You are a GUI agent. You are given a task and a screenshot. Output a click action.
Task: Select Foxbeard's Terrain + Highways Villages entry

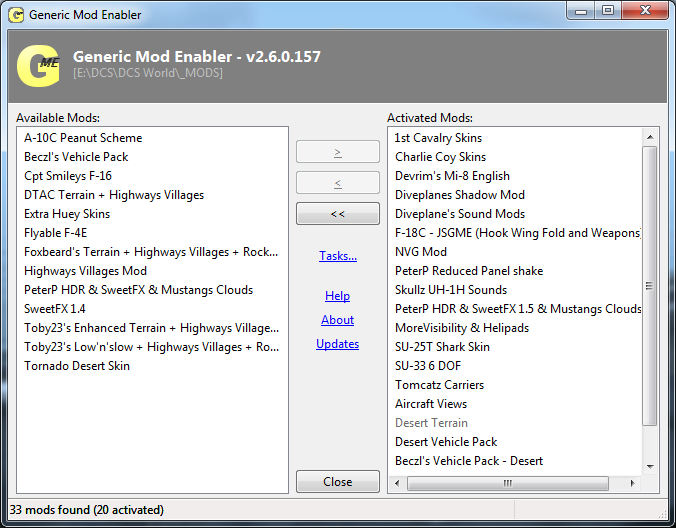151,252
